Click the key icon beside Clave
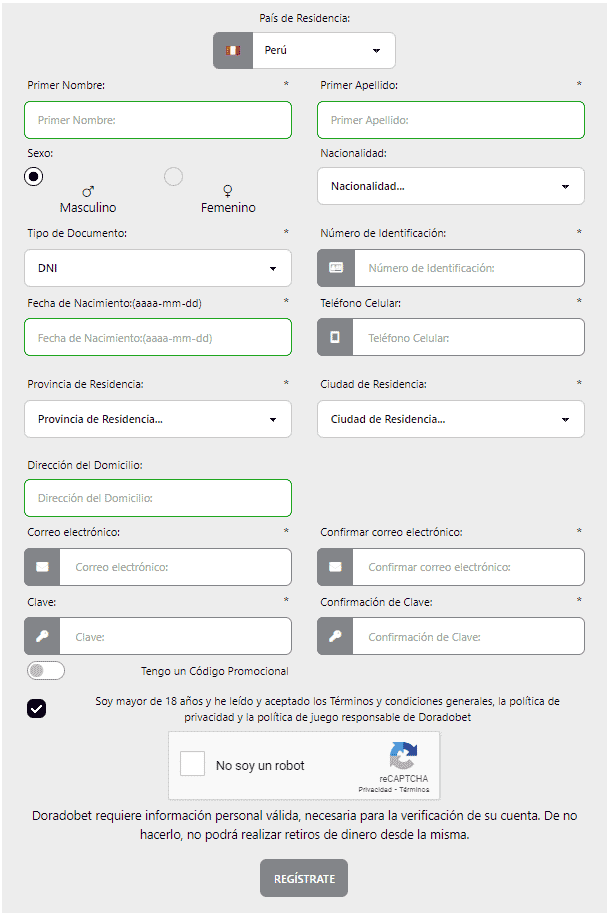Screen dimensions: 608x916 click(42, 636)
